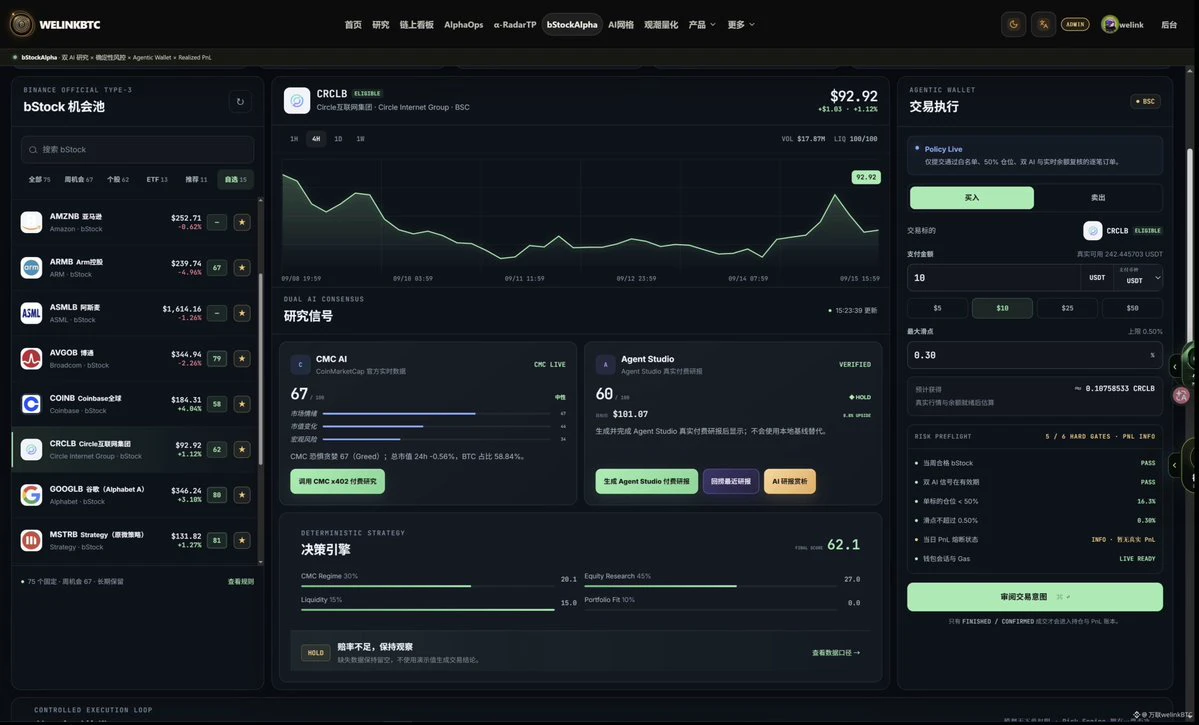This screenshot has height=725, width=1199.
Task: Open the AI网格 nav item
Action: pos(621,24)
